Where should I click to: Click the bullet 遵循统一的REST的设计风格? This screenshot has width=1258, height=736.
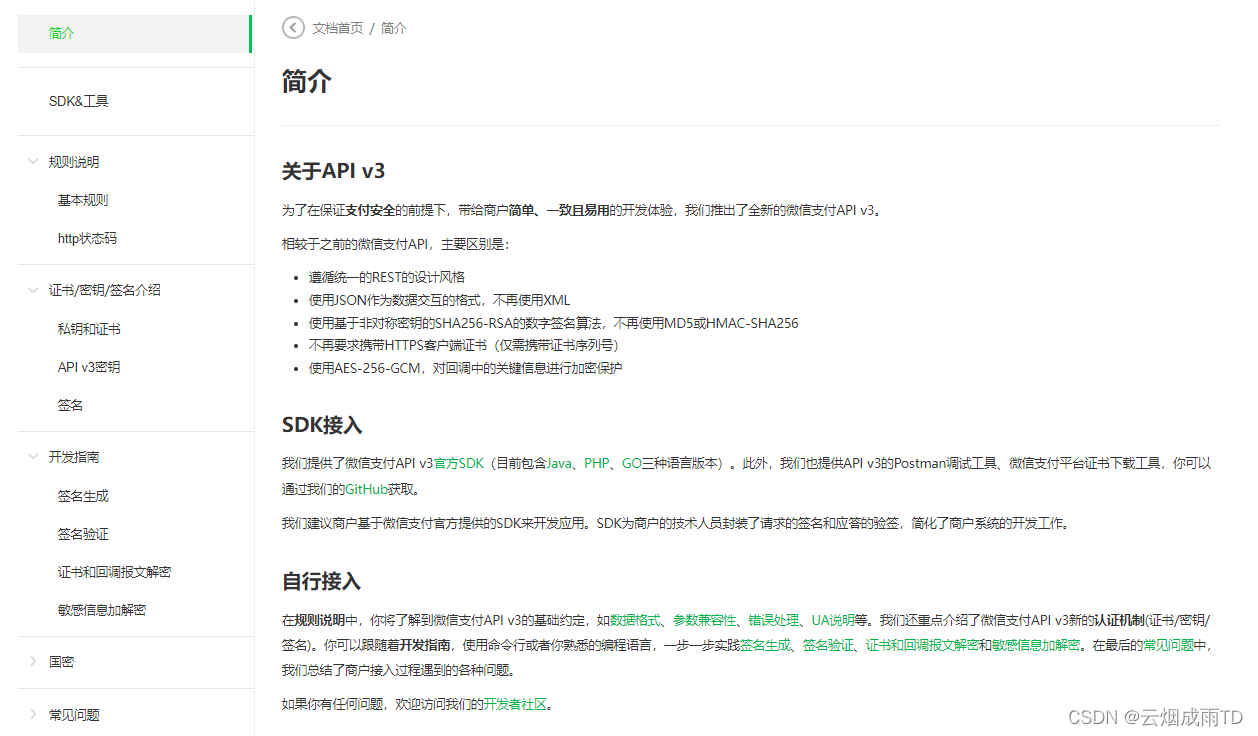(387, 277)
